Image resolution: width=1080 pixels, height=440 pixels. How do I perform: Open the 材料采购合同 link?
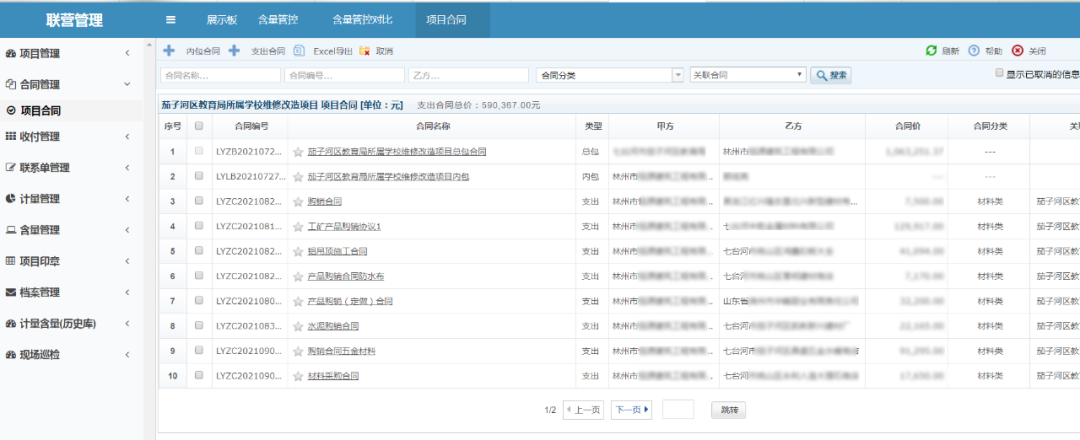[x=333, y=376]
